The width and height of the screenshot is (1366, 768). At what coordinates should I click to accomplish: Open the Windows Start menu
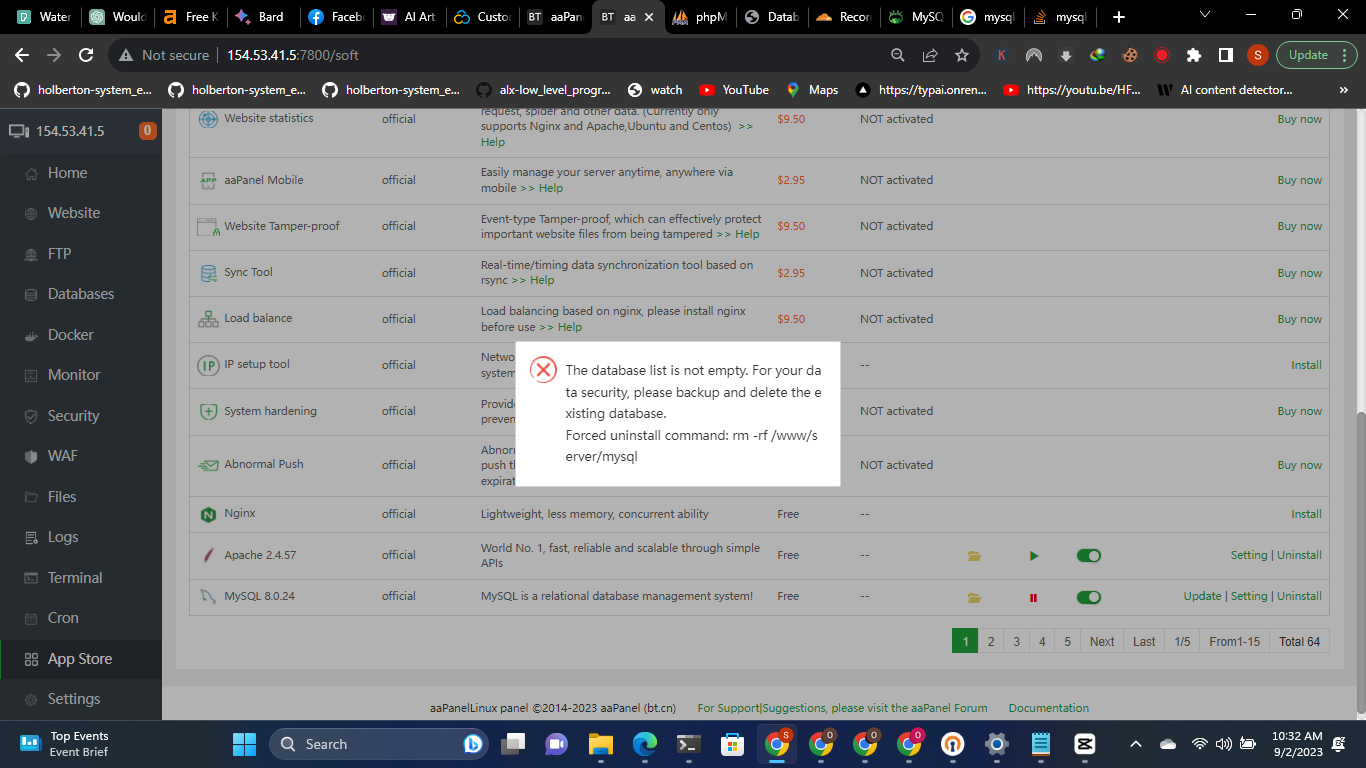click(x=244, y=744)
